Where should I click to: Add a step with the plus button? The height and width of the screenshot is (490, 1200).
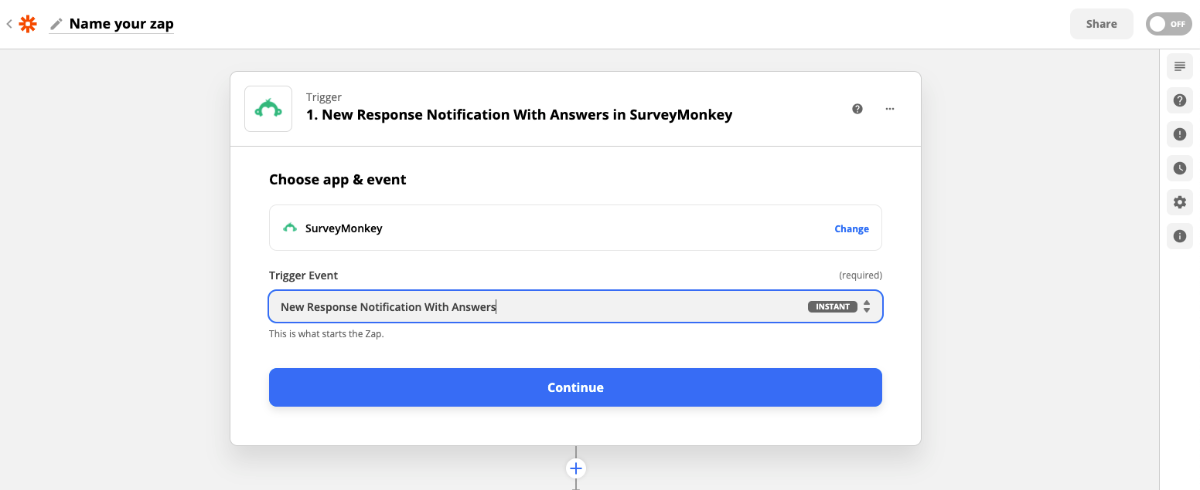[x=576, y=468]
